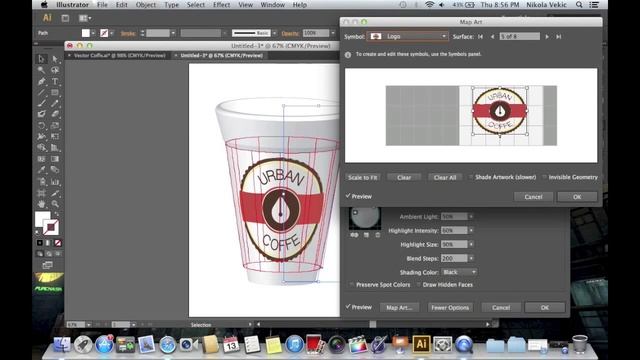Select the Blend tool

pos(55,170)
